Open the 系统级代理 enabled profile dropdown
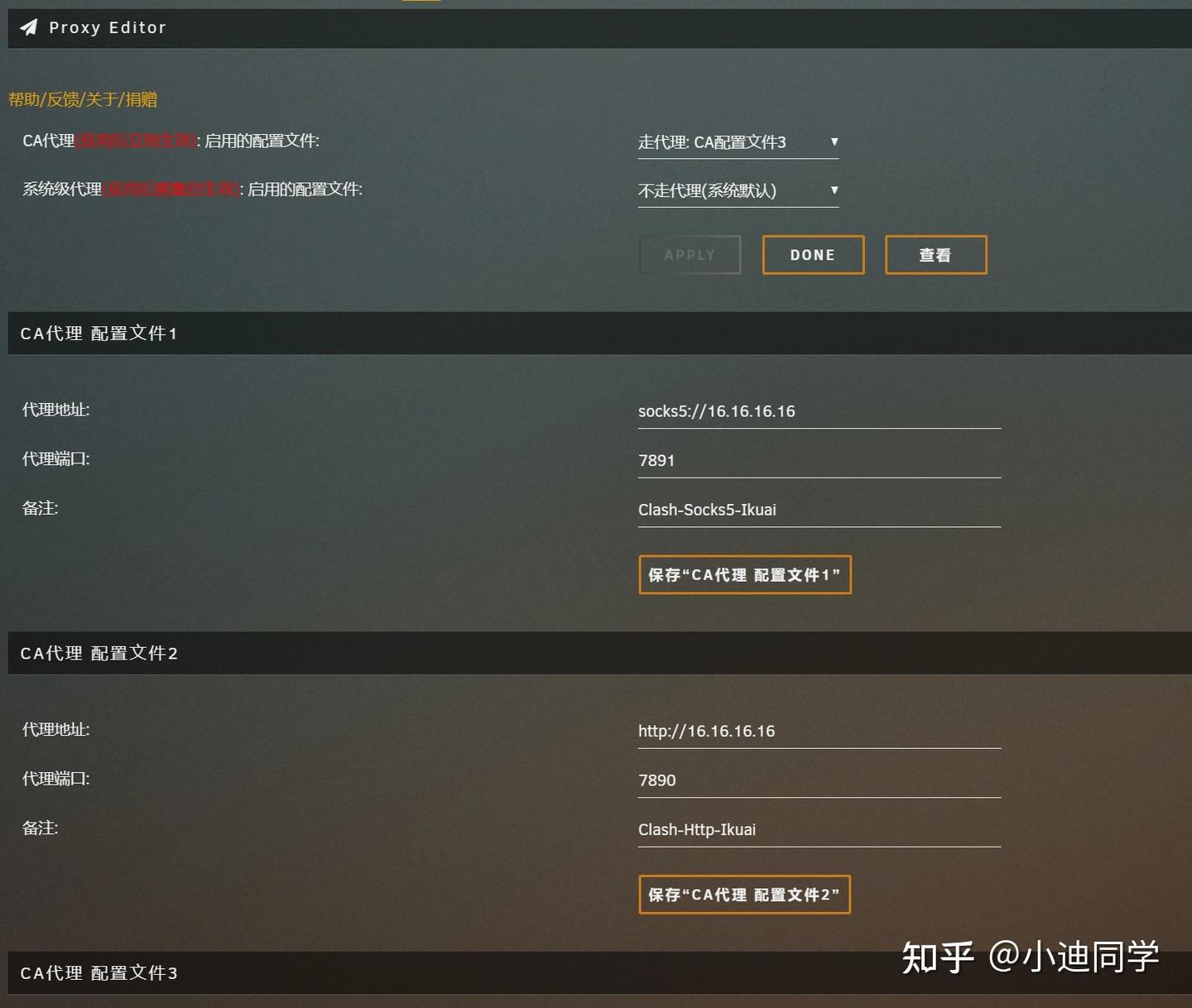The height and width of the screenshot is (1008, 1192). point(738,191)
